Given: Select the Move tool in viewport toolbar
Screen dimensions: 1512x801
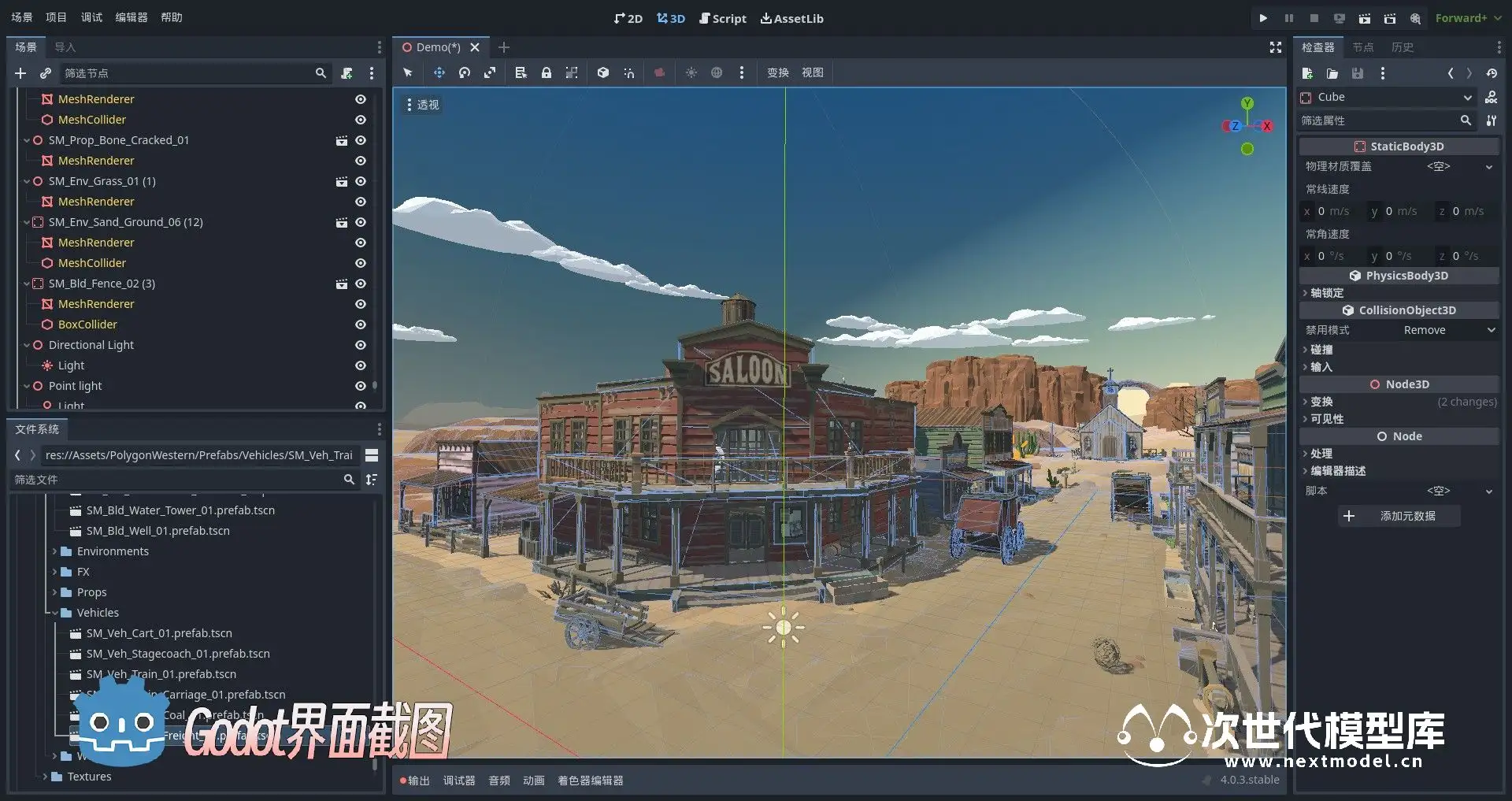Looking at the screenshot, I should [x=439, y=72].
